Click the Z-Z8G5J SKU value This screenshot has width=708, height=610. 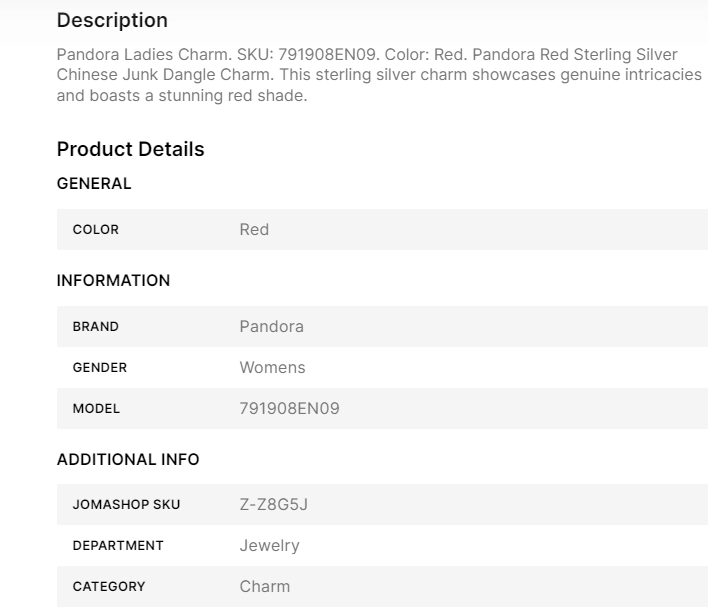point(273,505)
